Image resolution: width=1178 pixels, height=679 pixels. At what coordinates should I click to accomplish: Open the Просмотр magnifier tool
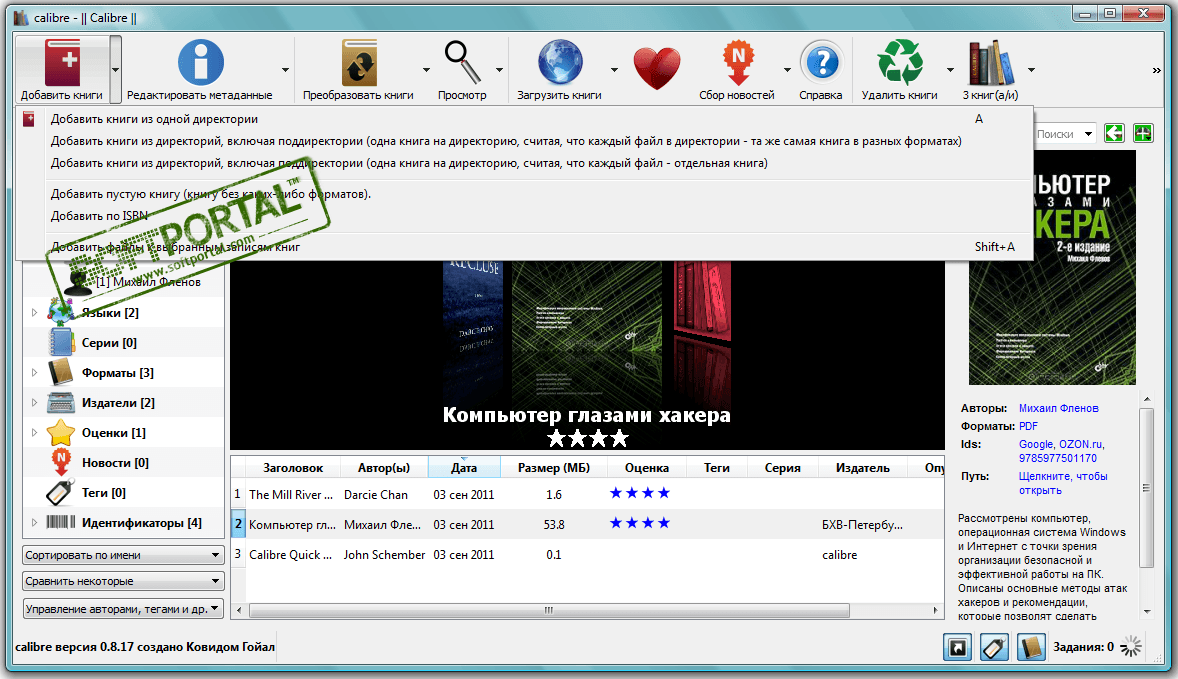(x=462, y=62)
